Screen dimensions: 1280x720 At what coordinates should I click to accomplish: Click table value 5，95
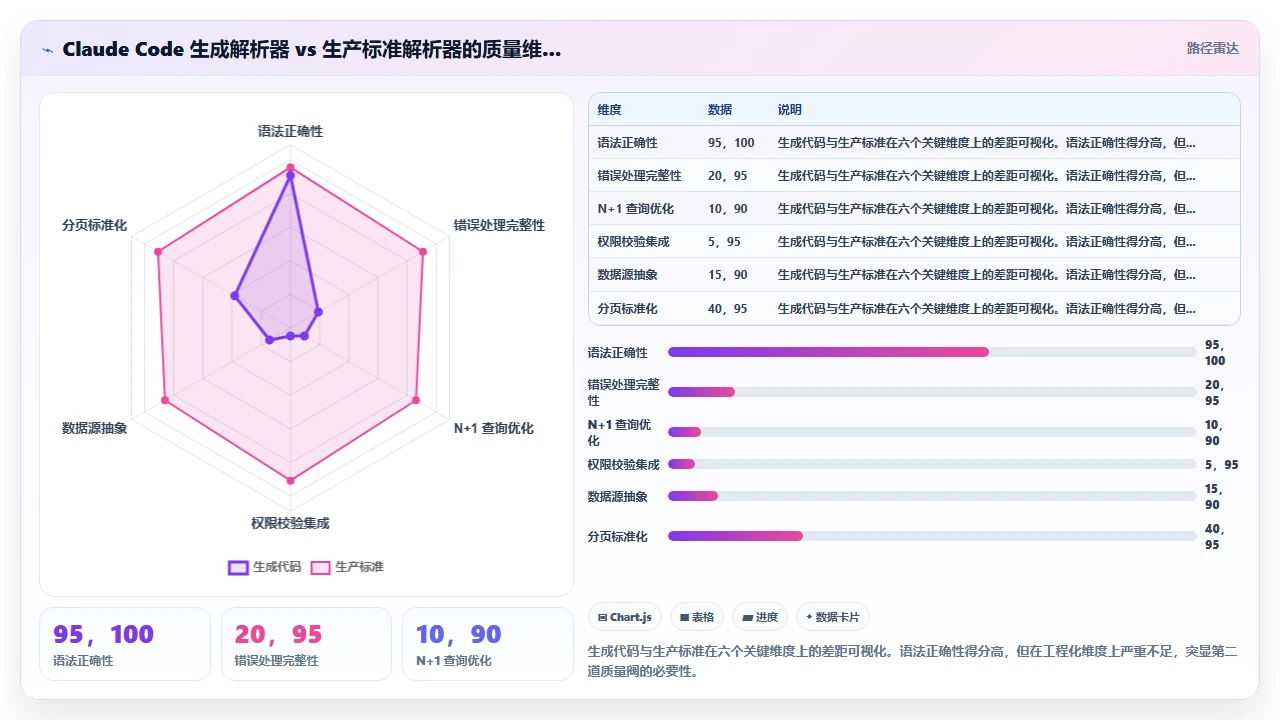725,242
